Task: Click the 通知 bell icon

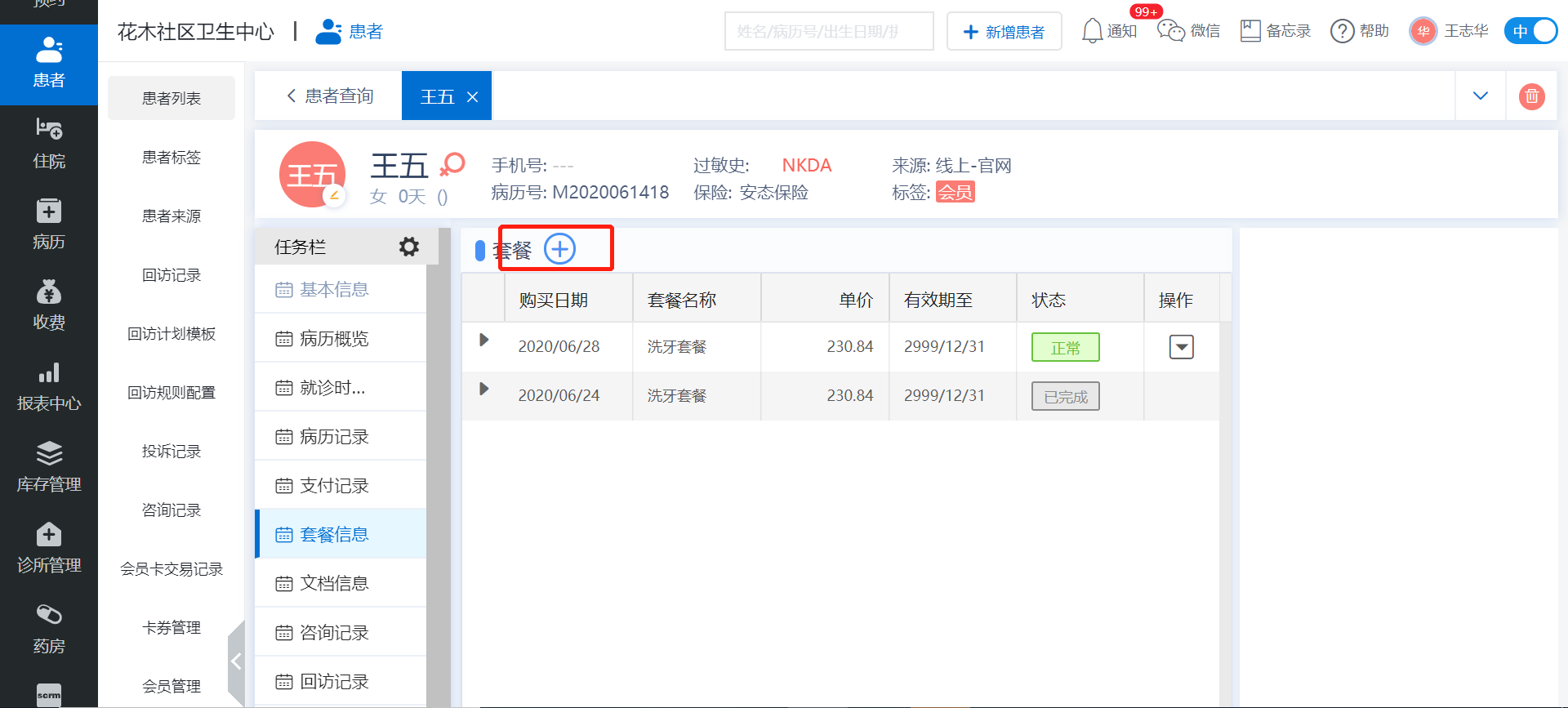Action: coord(1092,31)
